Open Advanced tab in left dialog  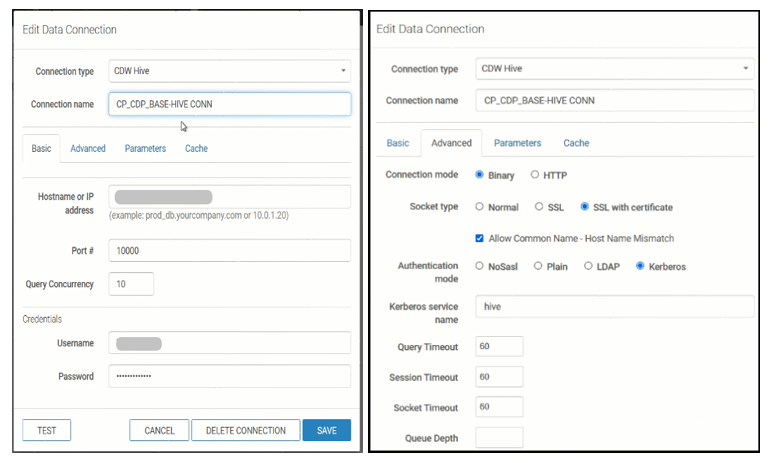tap(88, 149)
